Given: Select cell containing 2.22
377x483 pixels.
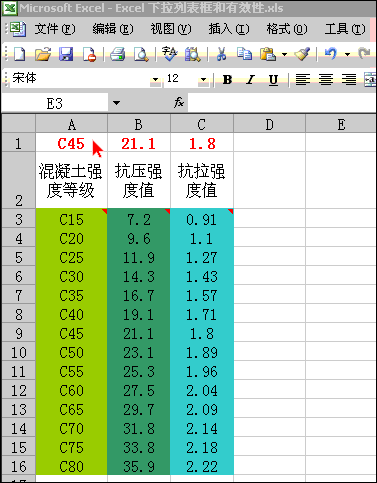Looking at the screenshot, I should pyautogui.click(x=202, y=466).
